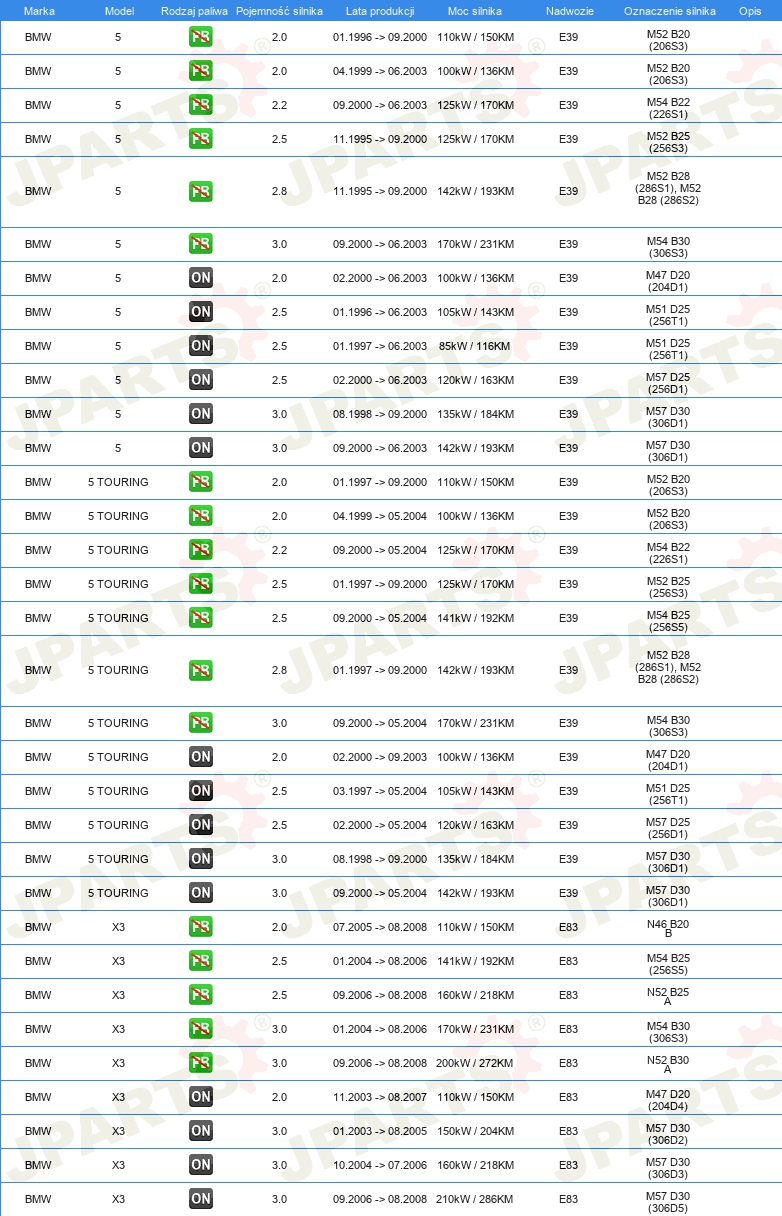This screenshot has width=782, height=1216.
Task: Click diesel ON icon in BMW 5 120kW/163KM row
Action: click(x=201, y=380)
